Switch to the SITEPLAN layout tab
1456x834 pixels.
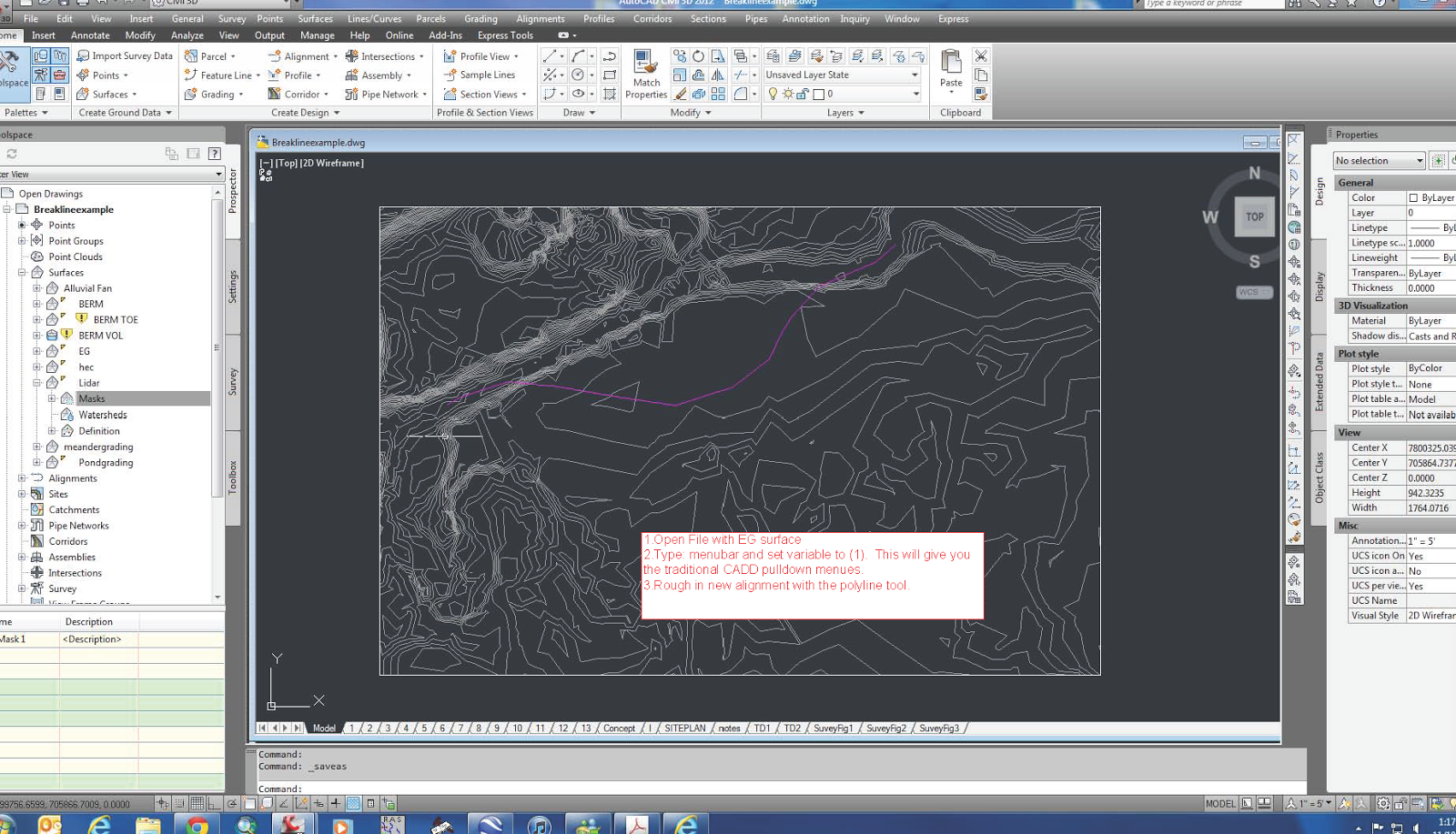coord(684,728)
